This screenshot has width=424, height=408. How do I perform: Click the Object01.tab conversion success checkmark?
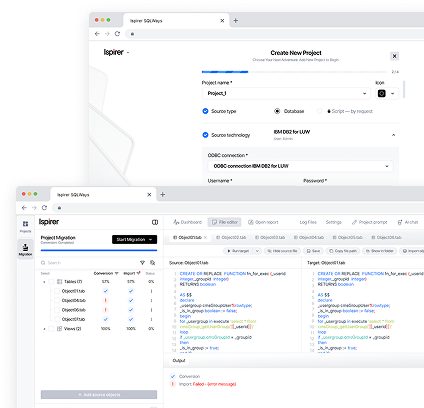click(x=106, y=291)
